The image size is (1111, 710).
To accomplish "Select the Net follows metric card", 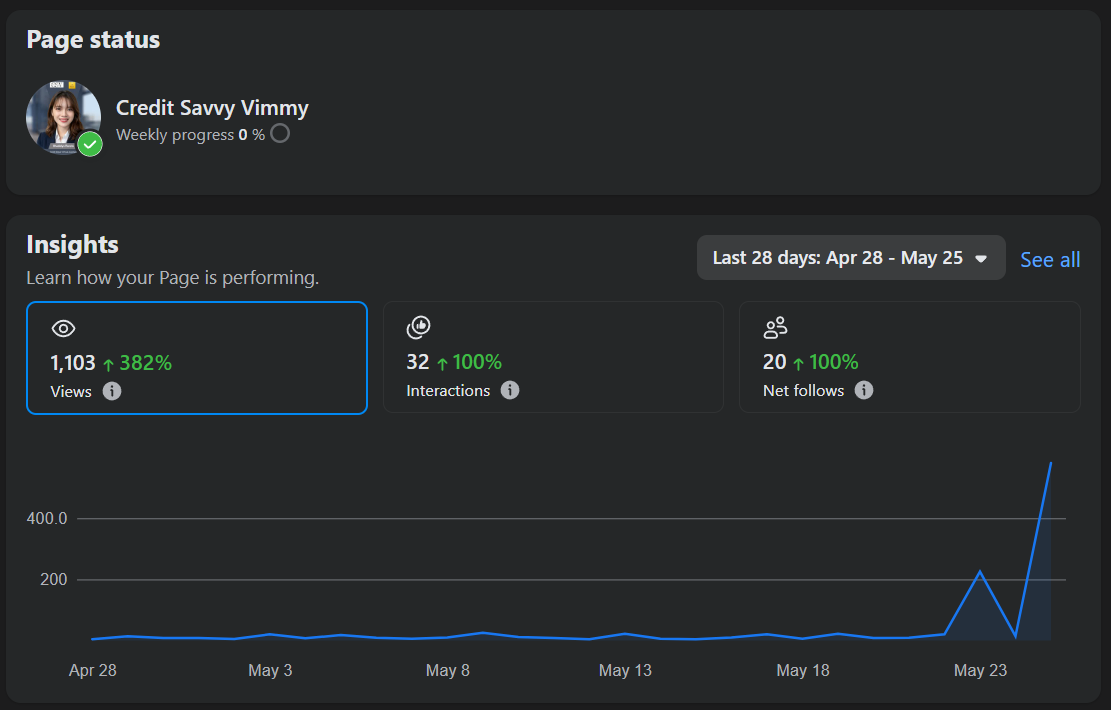I will pos(910,357).
